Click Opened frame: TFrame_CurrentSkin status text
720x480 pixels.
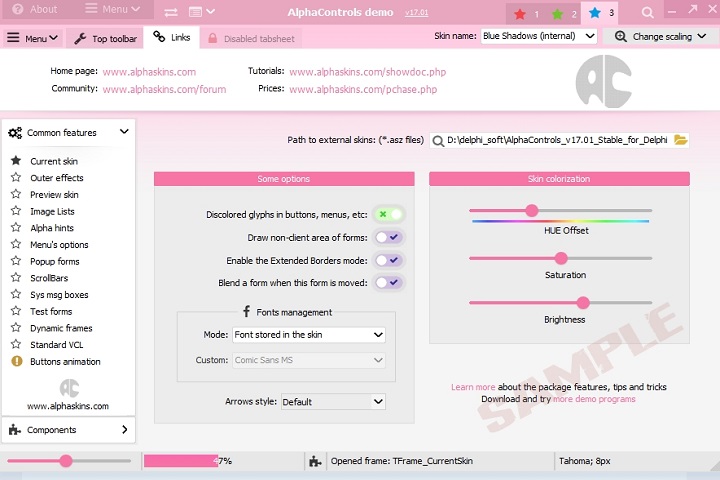402,461
